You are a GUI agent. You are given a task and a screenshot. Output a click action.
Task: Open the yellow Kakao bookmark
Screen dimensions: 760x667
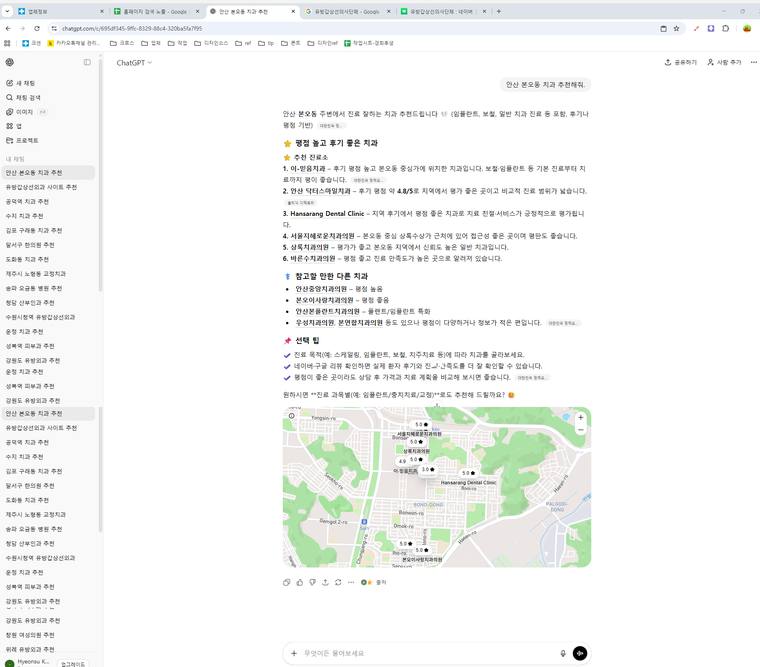coord(73,43)
